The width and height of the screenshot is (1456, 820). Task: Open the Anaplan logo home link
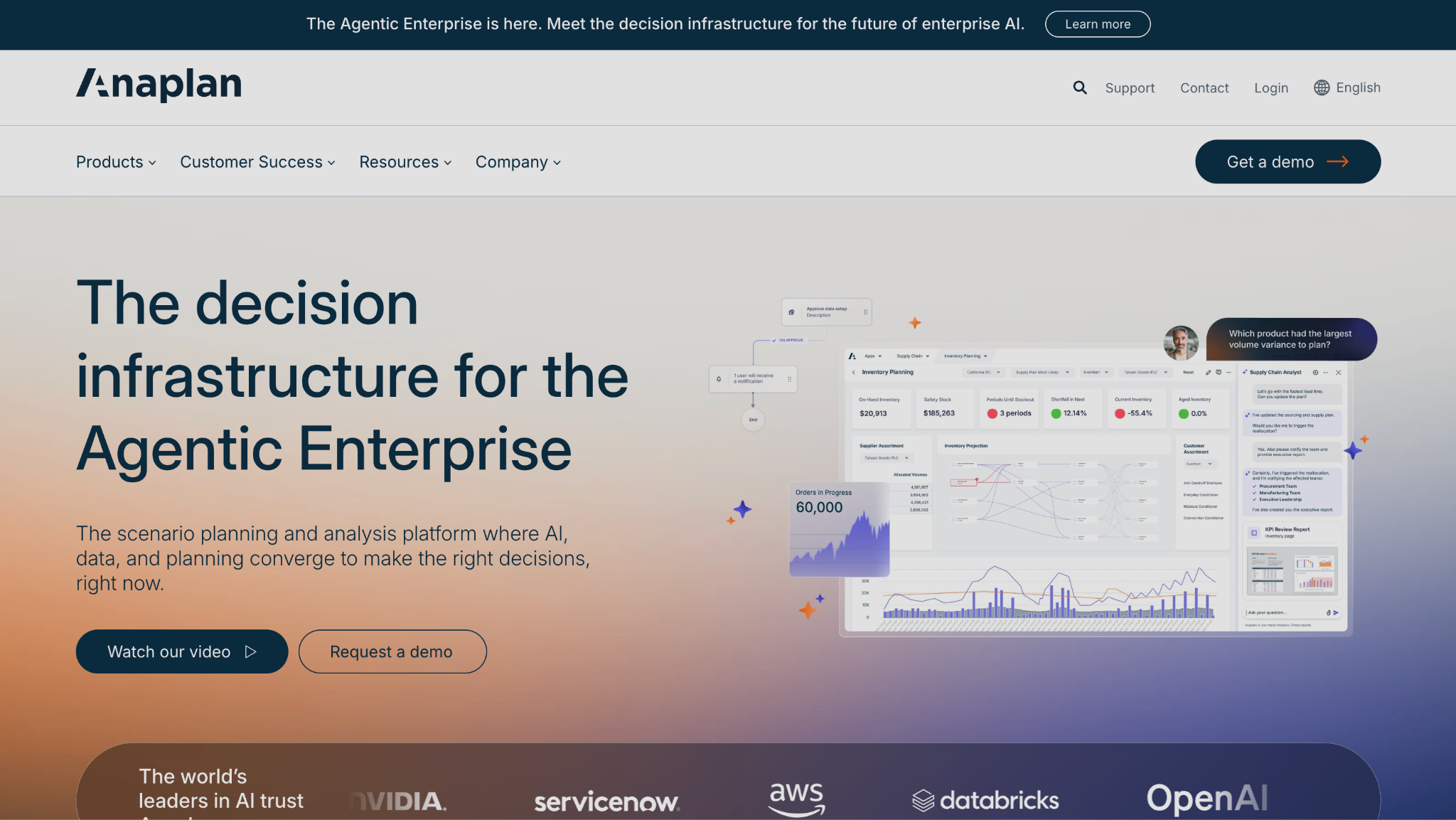point(159,85)
